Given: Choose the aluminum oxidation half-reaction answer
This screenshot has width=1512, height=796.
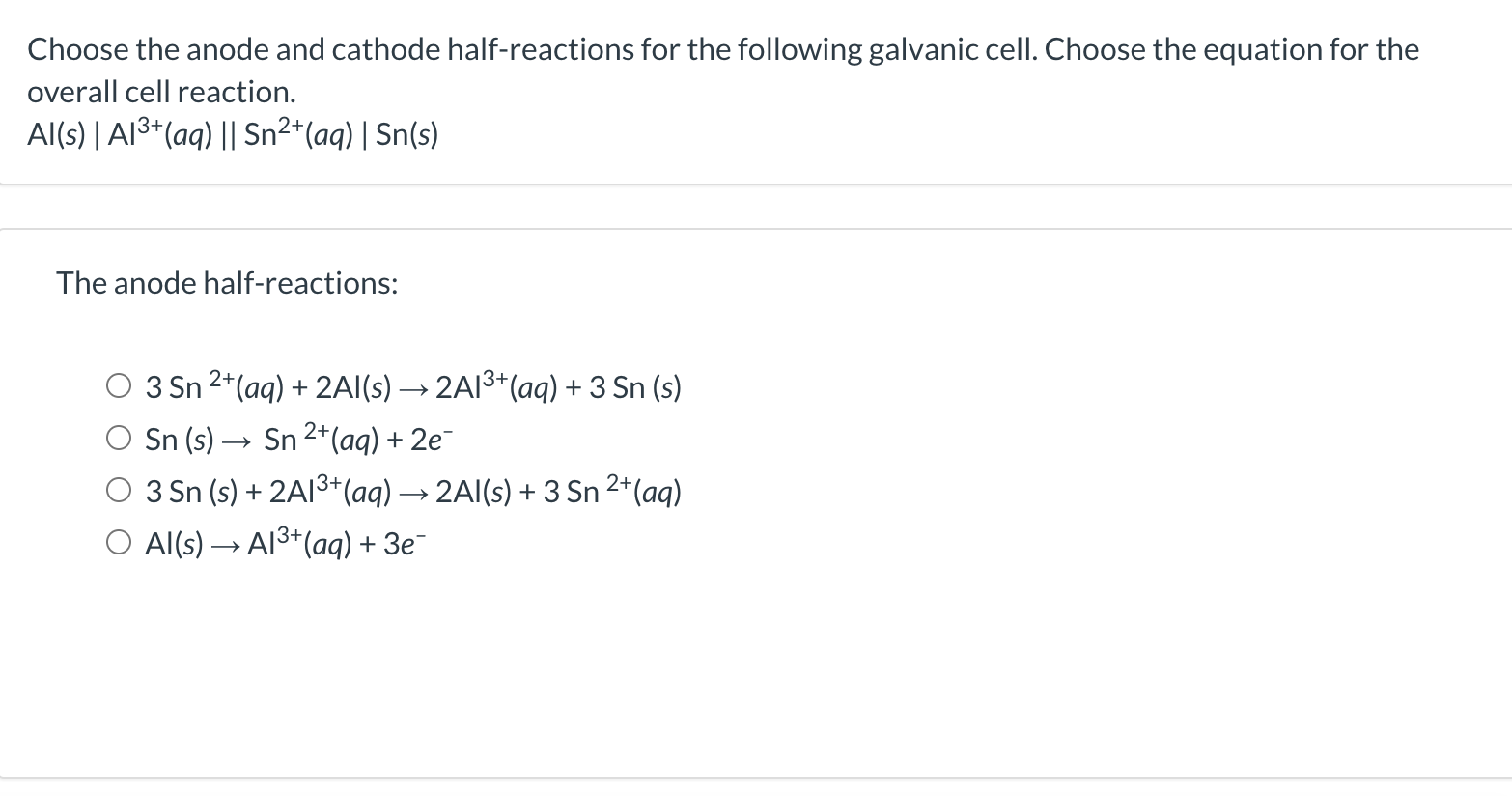Looking at the screenshot, I should 118,542.
